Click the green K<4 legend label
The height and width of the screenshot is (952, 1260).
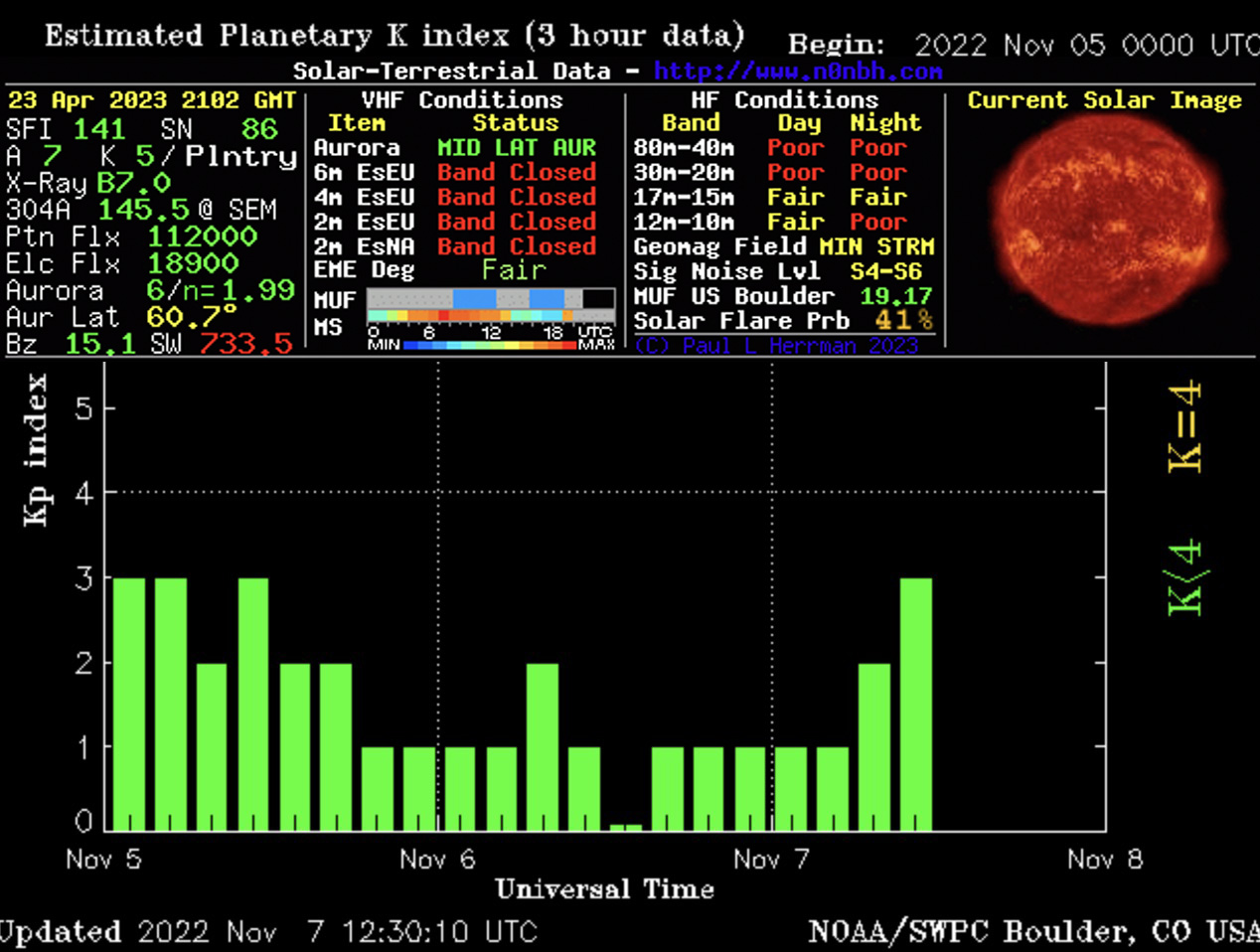pyautogui.click(x=1184, y=578)
